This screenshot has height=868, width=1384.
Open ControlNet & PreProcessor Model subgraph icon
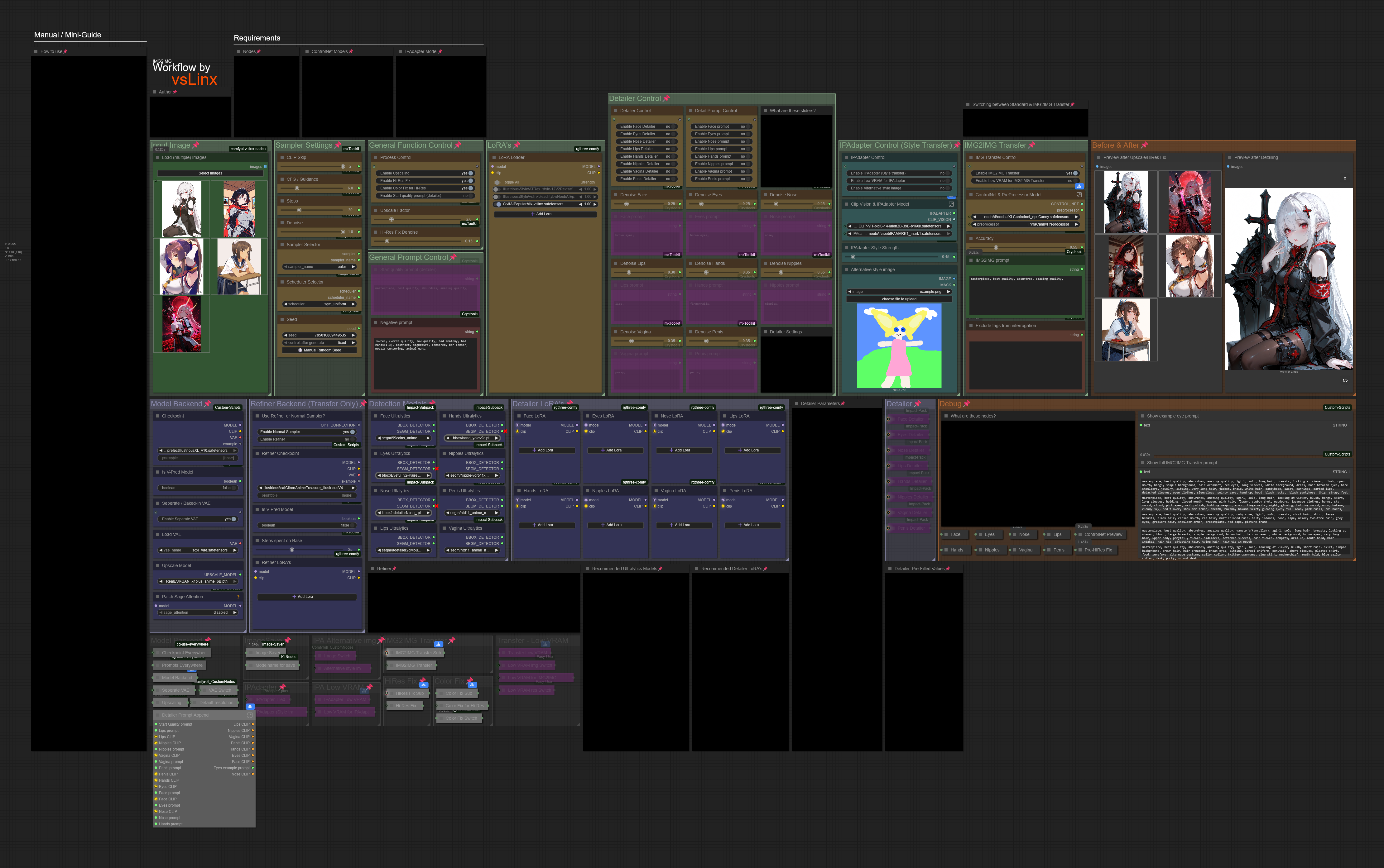pyautogui.click(x=1079, y=195)
